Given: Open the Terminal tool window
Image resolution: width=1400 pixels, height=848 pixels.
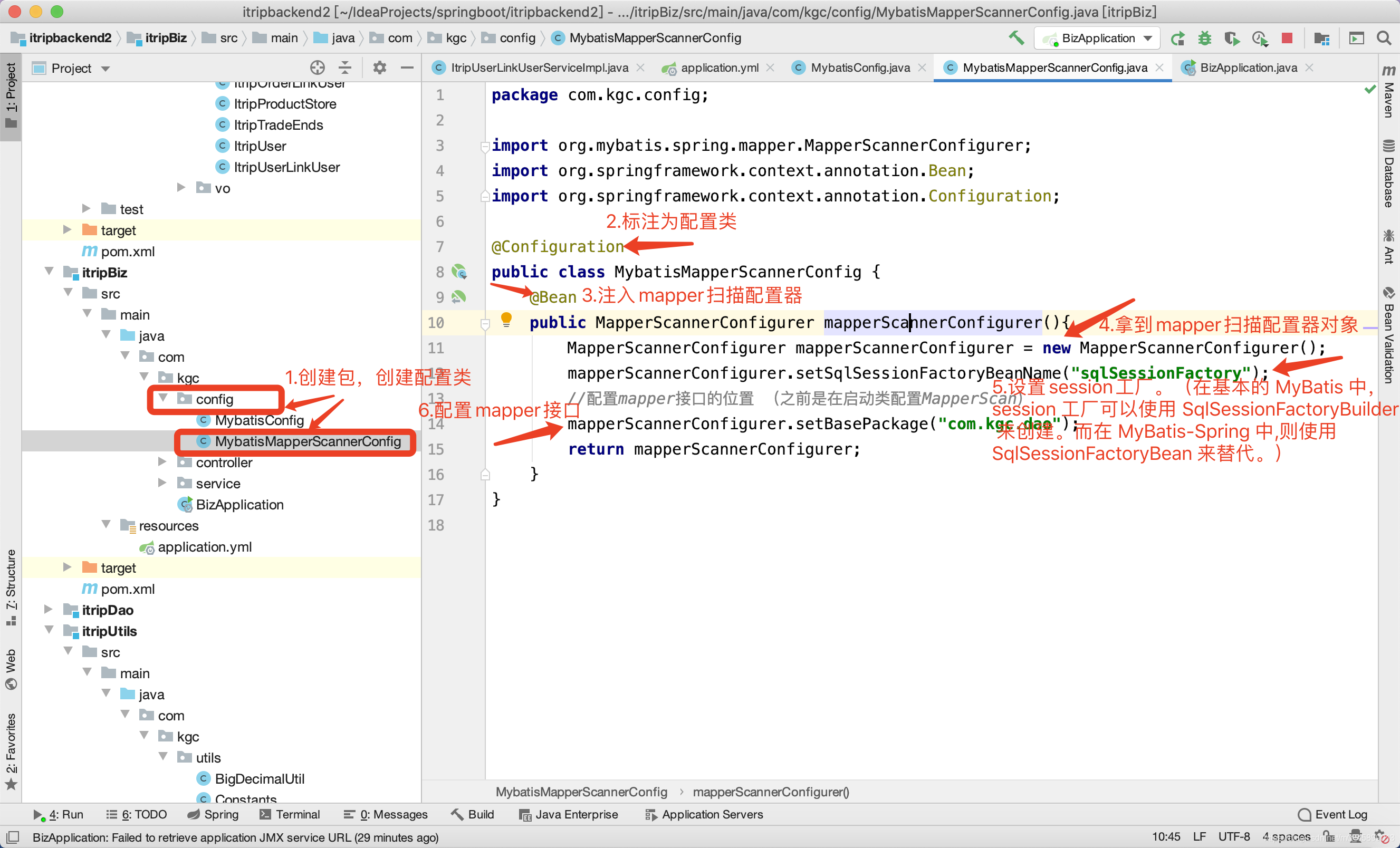Looking at the screenshot, I should [x=290, y=814].
